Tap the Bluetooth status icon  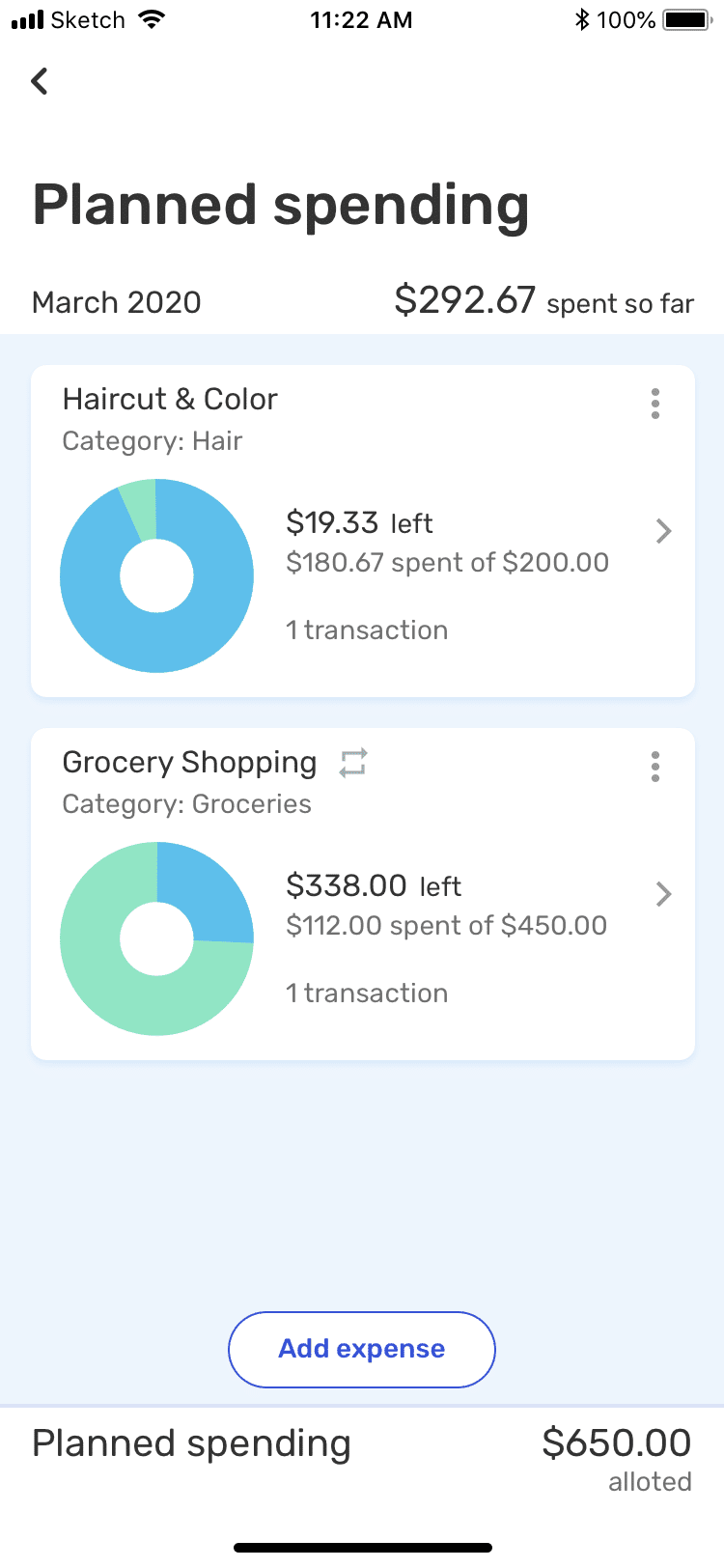point(581,20)
